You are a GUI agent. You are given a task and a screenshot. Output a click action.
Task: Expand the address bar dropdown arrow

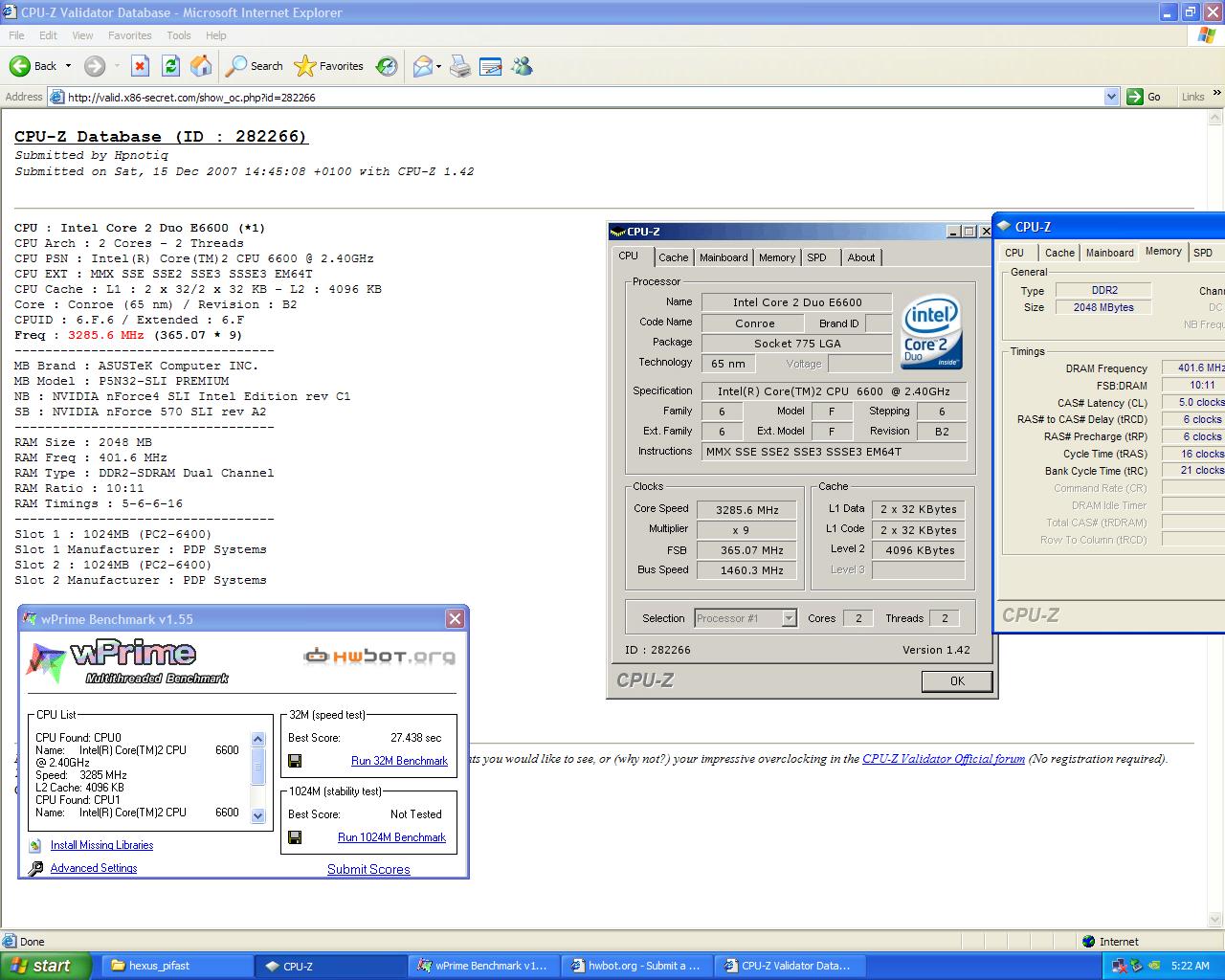tap(1111, 97)
